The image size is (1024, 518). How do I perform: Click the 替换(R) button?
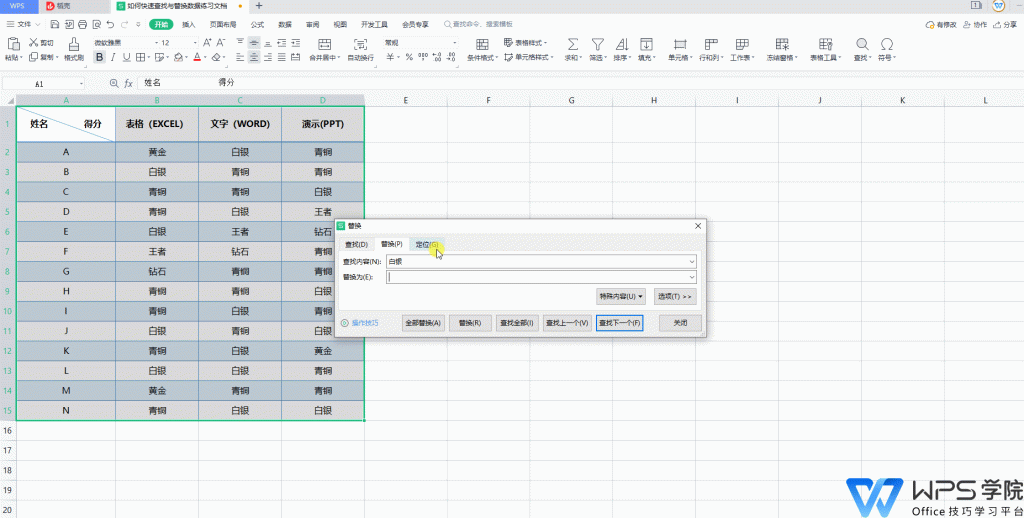point(470,323)
